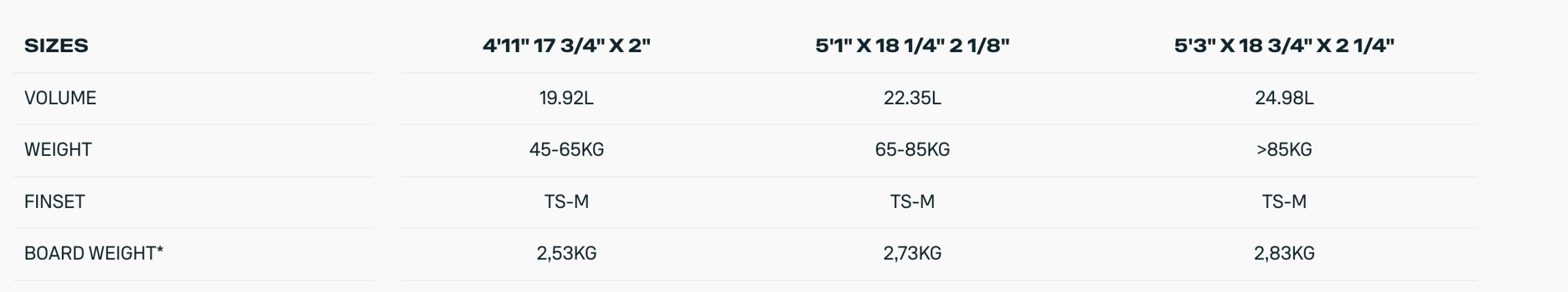Viewport: 1568px width, 292px height.
Task: Select the 5'3" X 18 3/4" X 2 1/4" column header
Action: click(1284, 45)
